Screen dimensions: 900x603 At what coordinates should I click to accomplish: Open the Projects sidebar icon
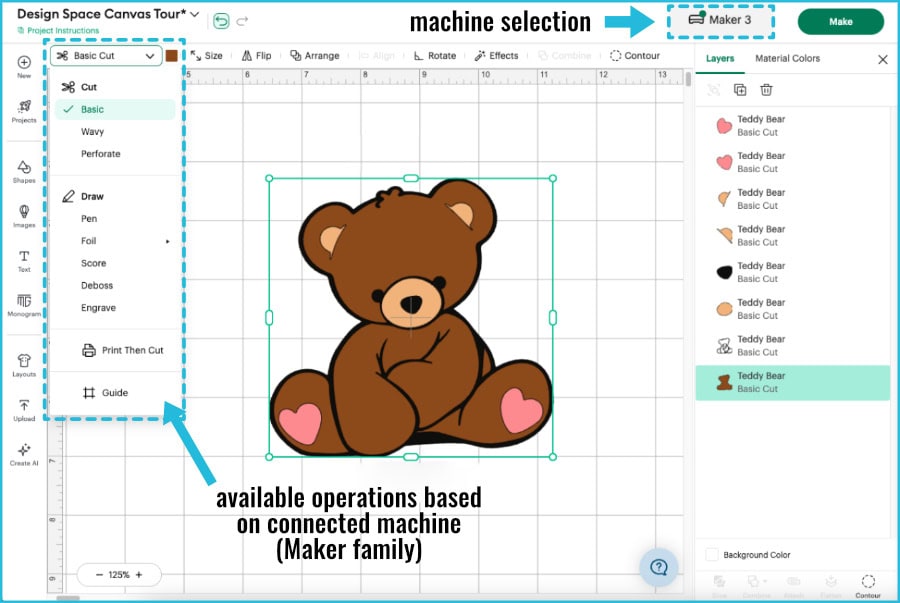click(x=24, y=111)
